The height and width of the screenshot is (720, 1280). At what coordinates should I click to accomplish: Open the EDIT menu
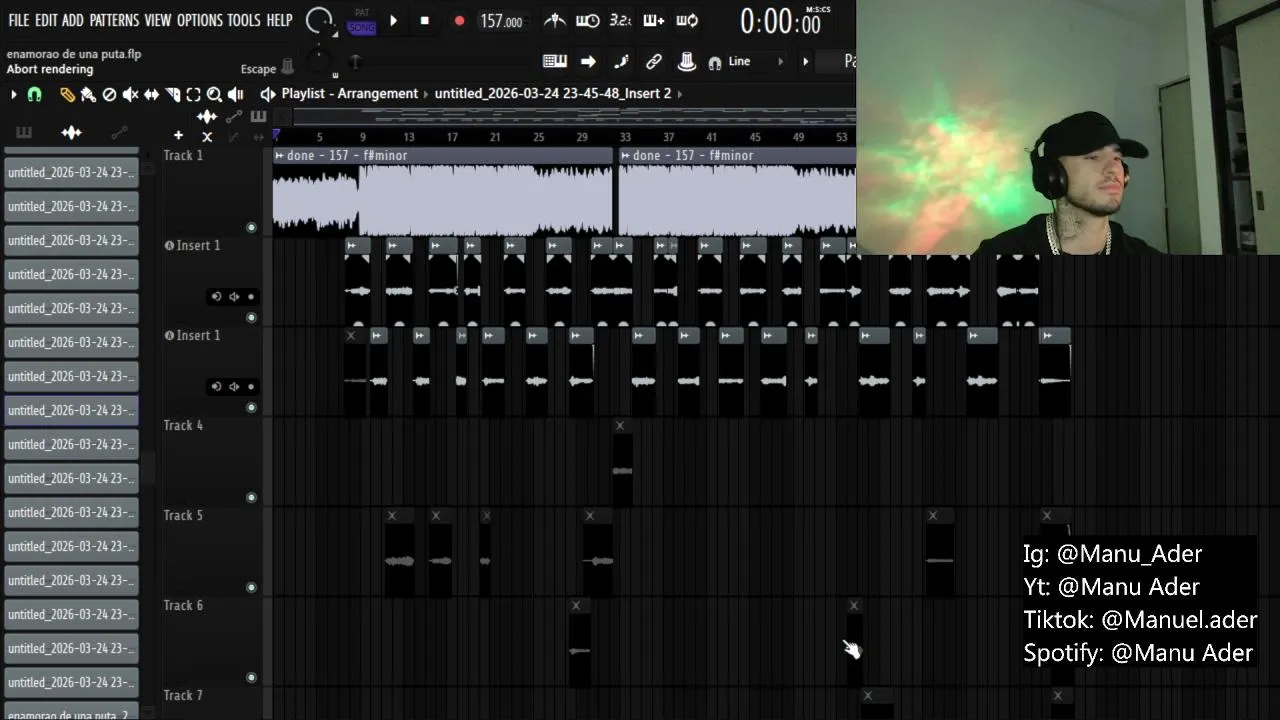coord(46,20)
